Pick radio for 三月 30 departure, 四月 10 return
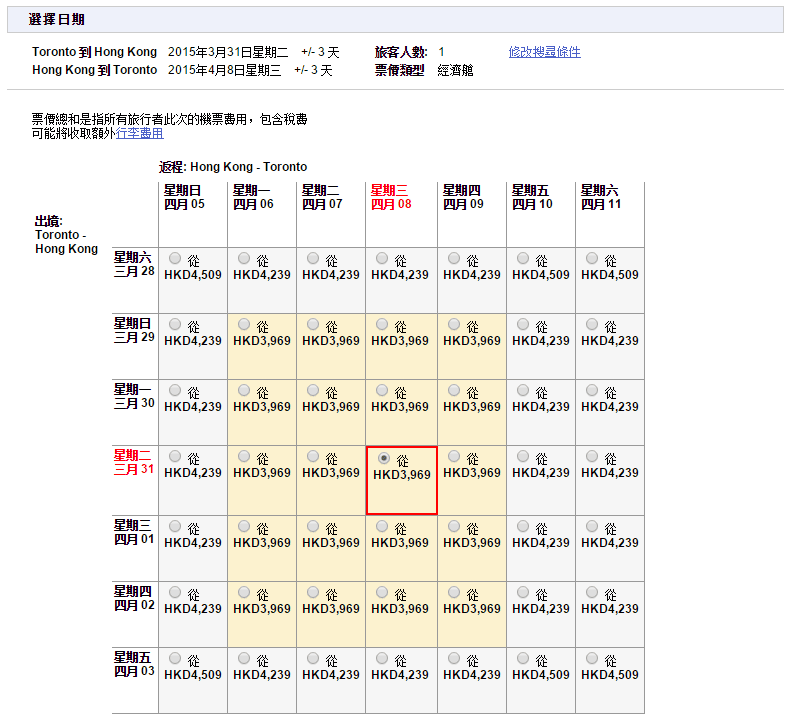The image size is (787, 718). point(524,391)
